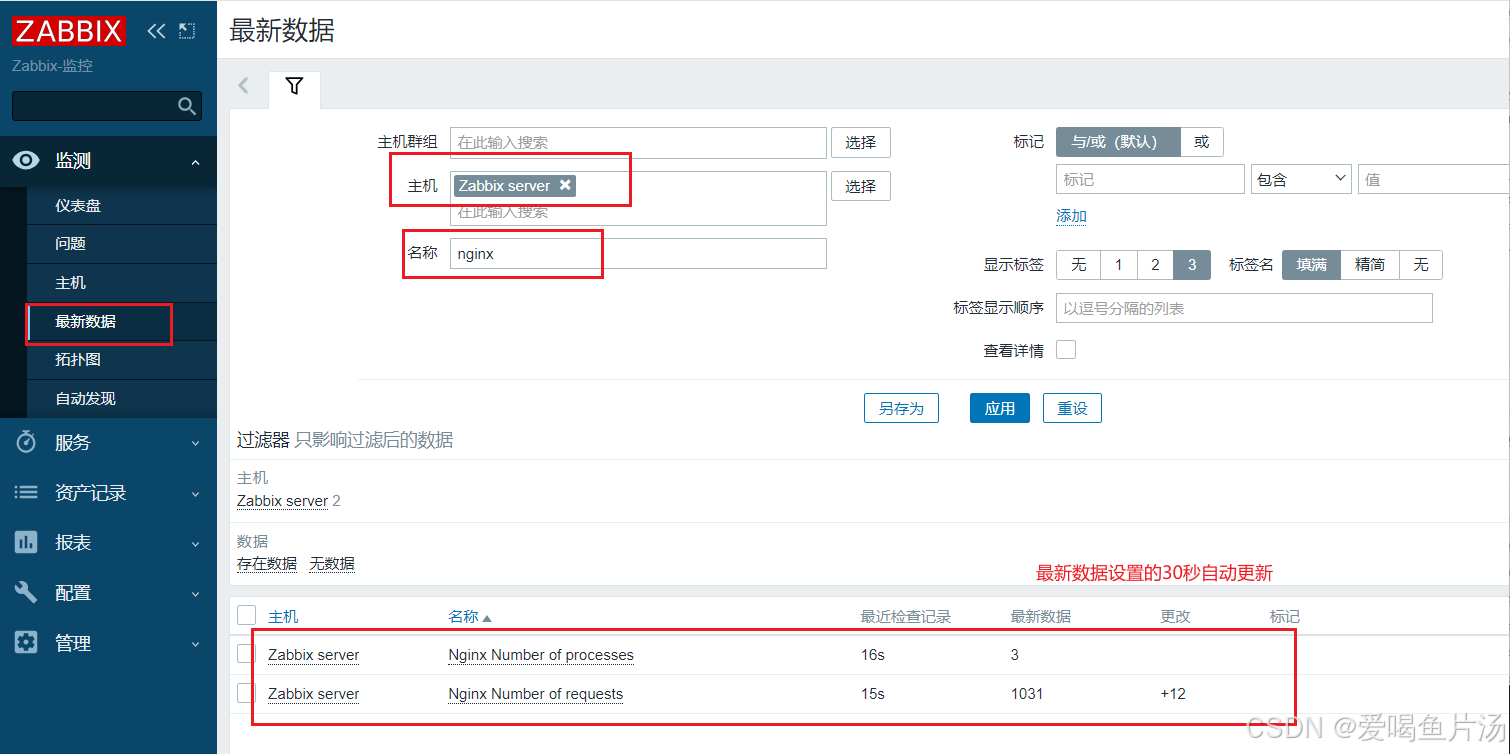The image size is (1510, 754).
Task: Tick the select-all checkbox in table header
Action: (x=246, y=615)
